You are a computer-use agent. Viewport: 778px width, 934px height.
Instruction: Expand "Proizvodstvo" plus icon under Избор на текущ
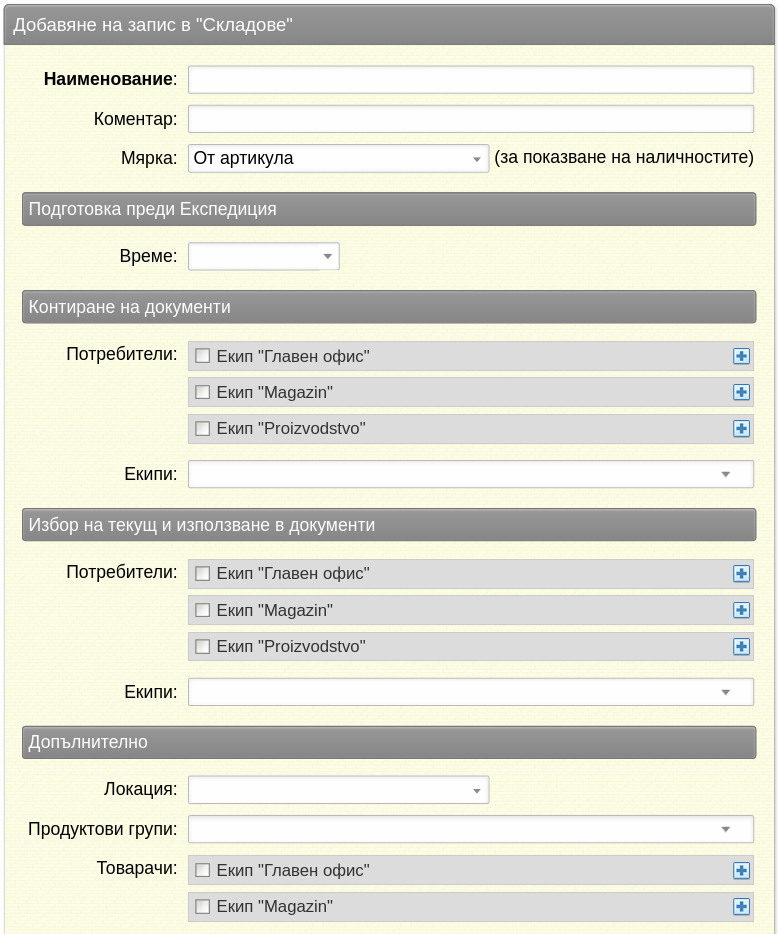741,647
